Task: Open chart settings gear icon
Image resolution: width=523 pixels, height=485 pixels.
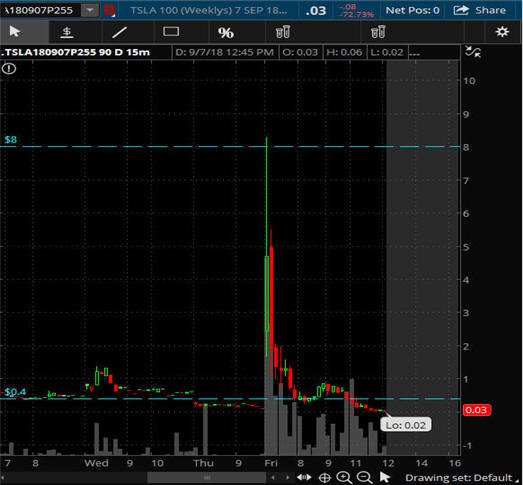Action: pos(502,32)
